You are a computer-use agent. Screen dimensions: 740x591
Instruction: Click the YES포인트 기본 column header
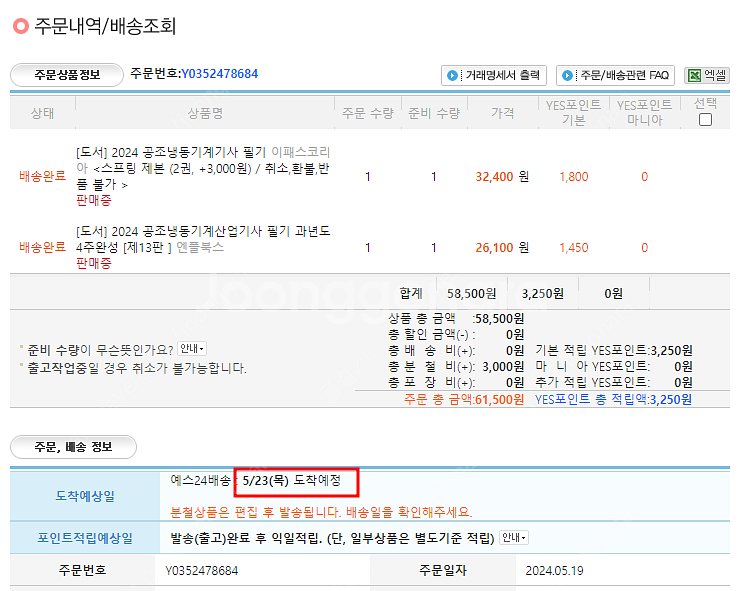573,112
